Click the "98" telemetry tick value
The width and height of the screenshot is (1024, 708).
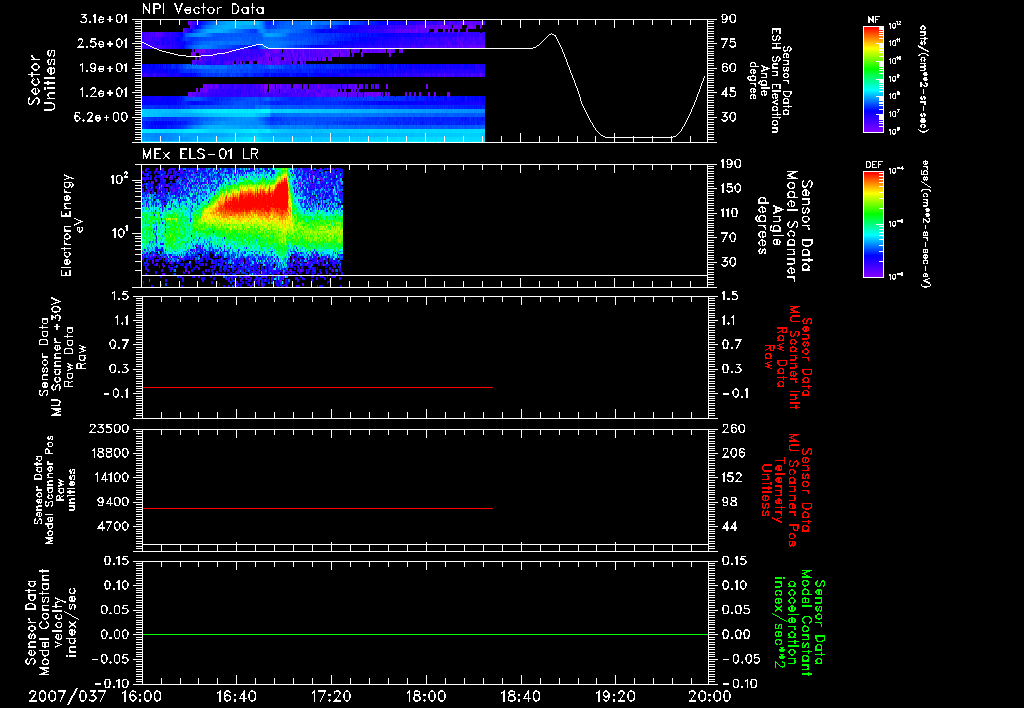[x=729, y=502]
